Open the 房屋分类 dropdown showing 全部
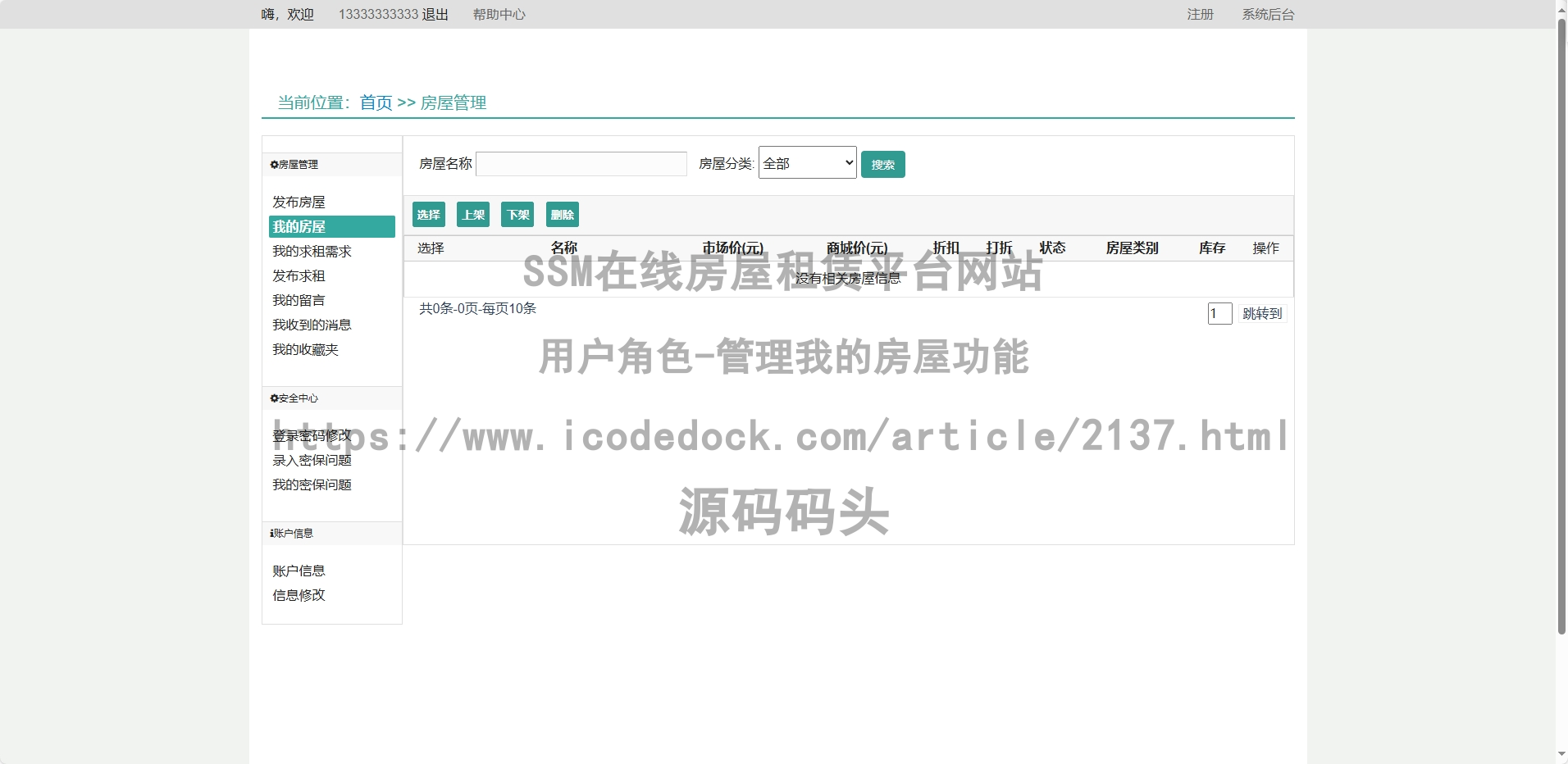 click(807, 162)
